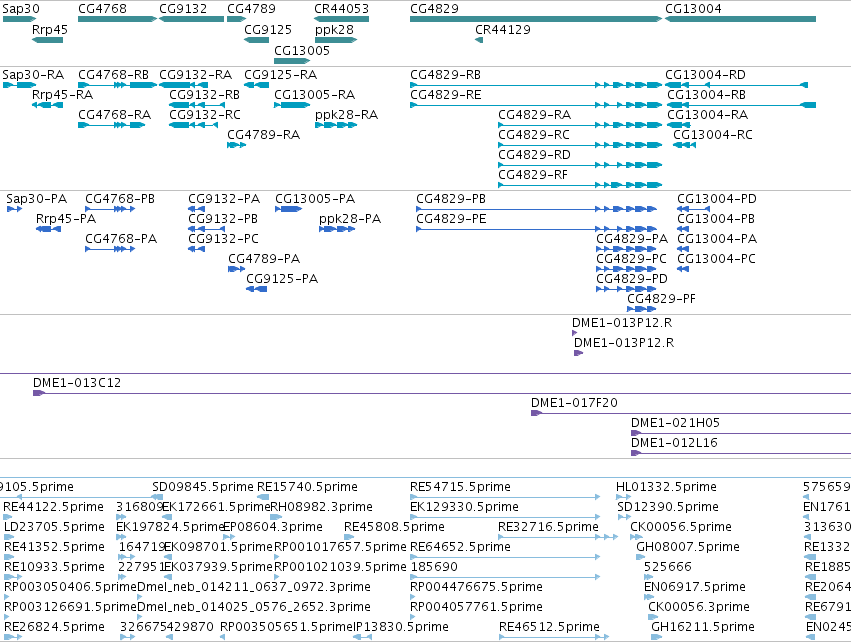Select the CR44053 gene label
The width and height of the screenshot is (851, 642).
[x=341, y=9]
